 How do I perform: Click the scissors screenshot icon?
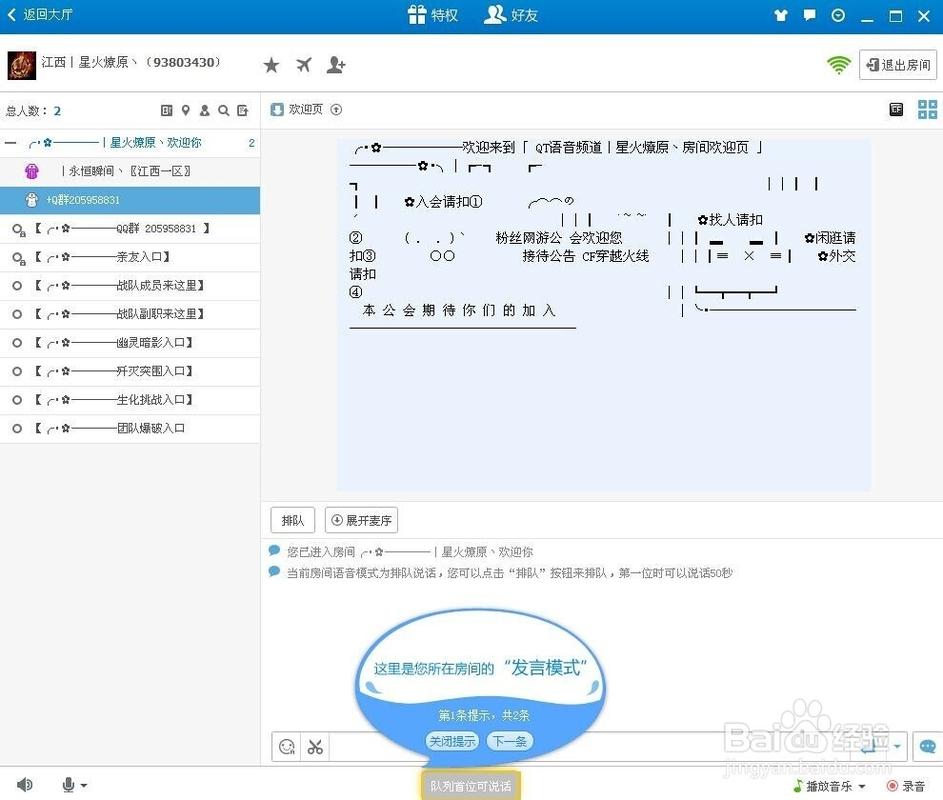[315, 746]
